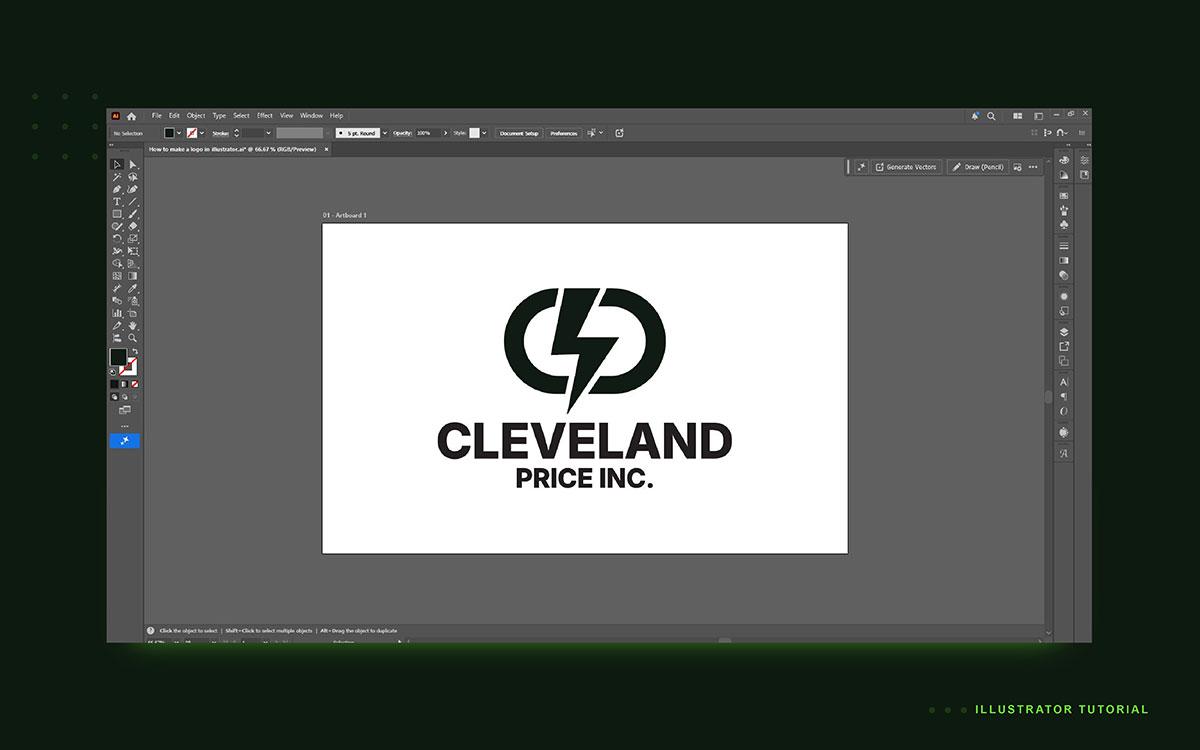Open the search magnifier in title bar
Viewport: 1200px width, 750px height.
coord(991,116)
